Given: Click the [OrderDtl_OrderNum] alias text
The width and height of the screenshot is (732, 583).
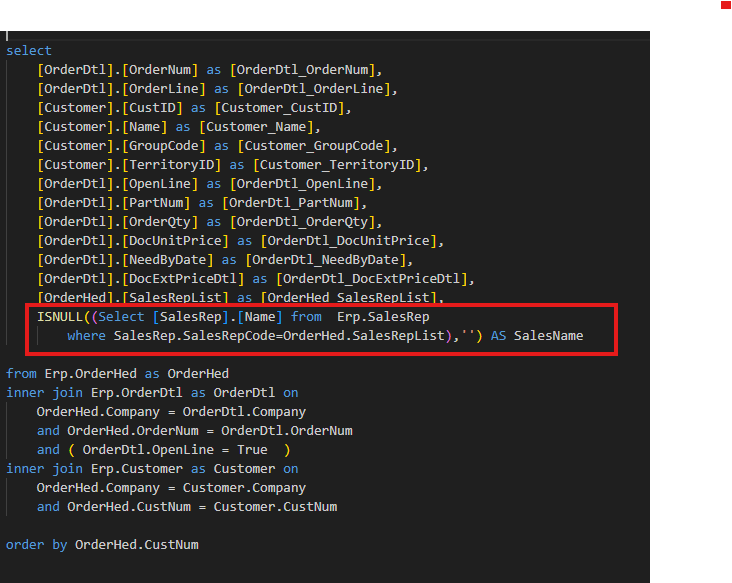Looking at the screenshot, I should click(x=303, y=70).
